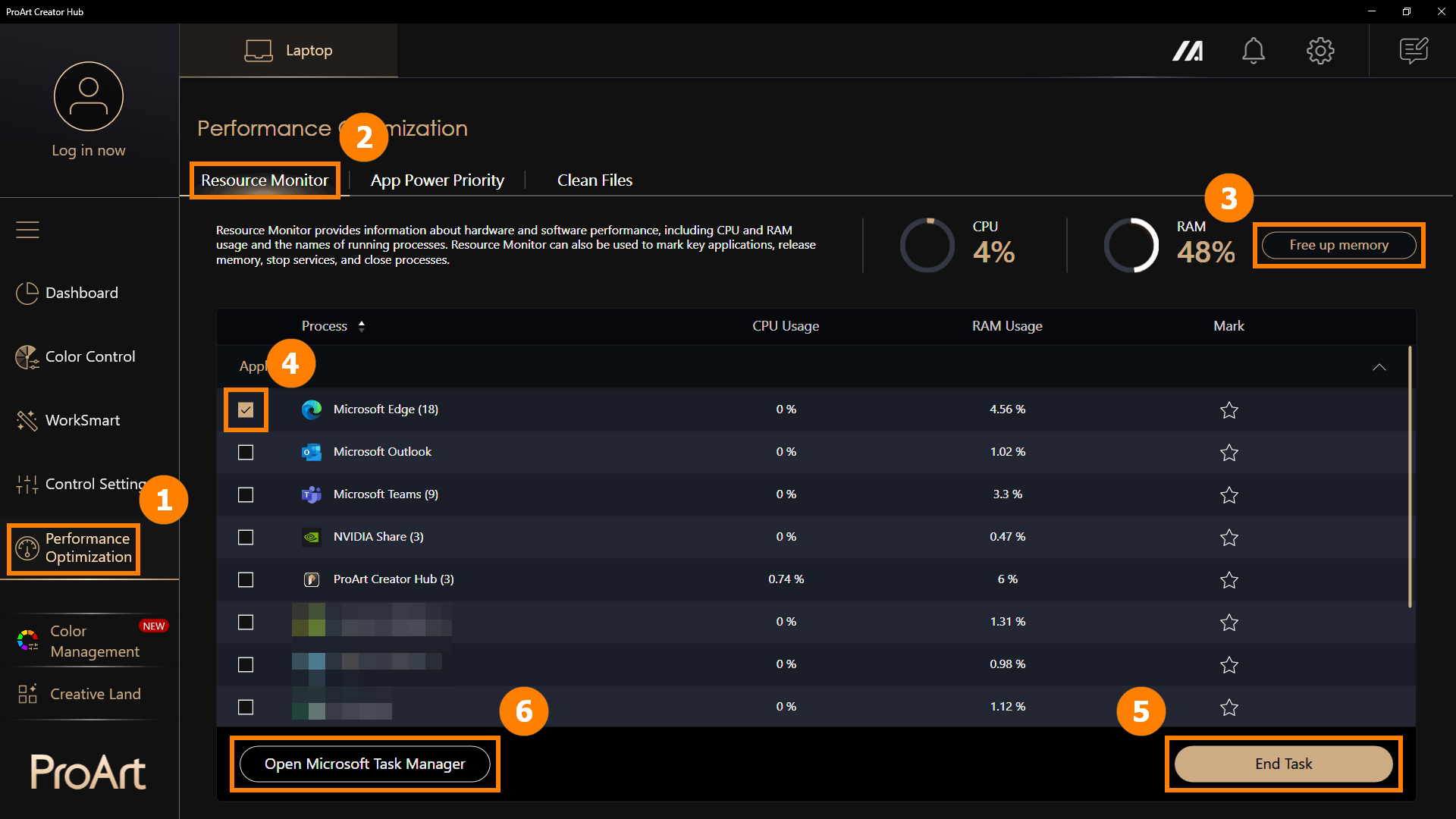Click the RAM usage ring gauge
The width and height of the screenshot is (1456, 819).
point(1131,245)
